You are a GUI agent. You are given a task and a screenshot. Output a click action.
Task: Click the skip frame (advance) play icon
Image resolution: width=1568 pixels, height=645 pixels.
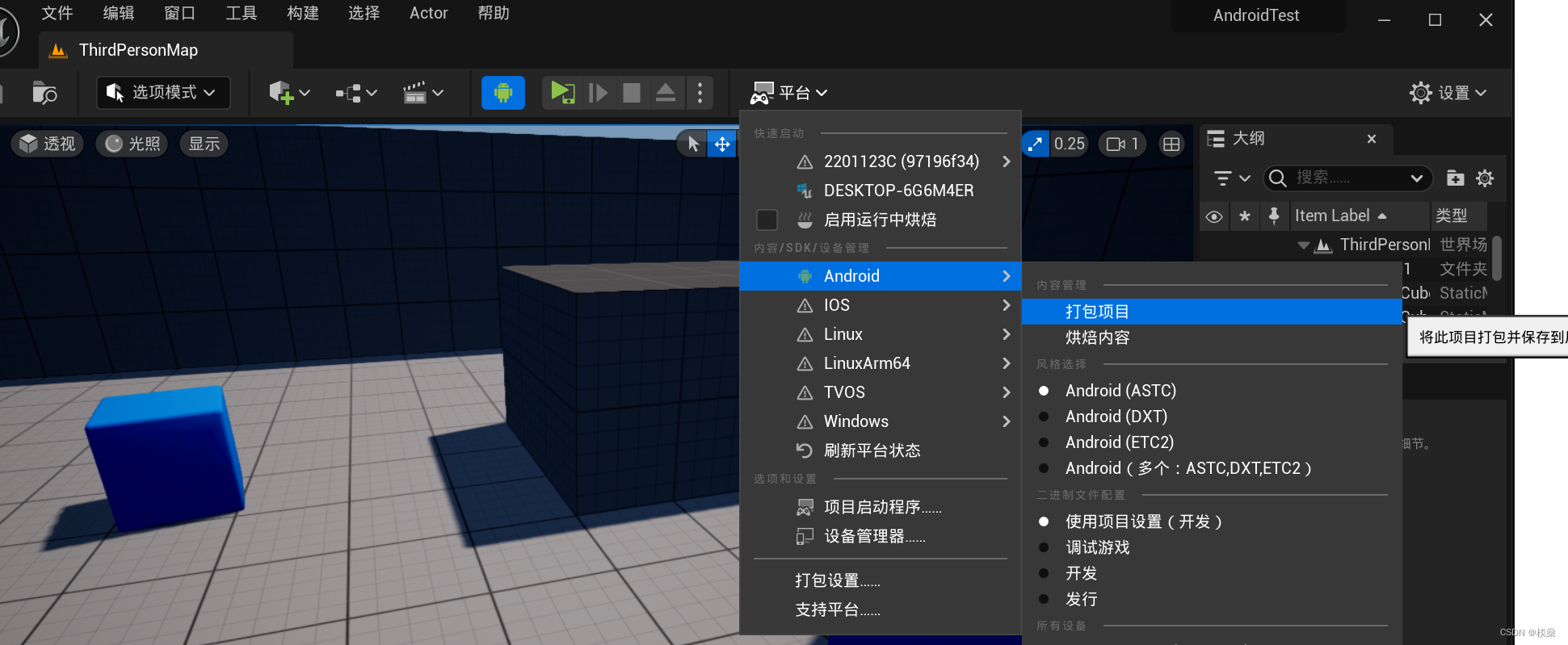click(598, 93)
